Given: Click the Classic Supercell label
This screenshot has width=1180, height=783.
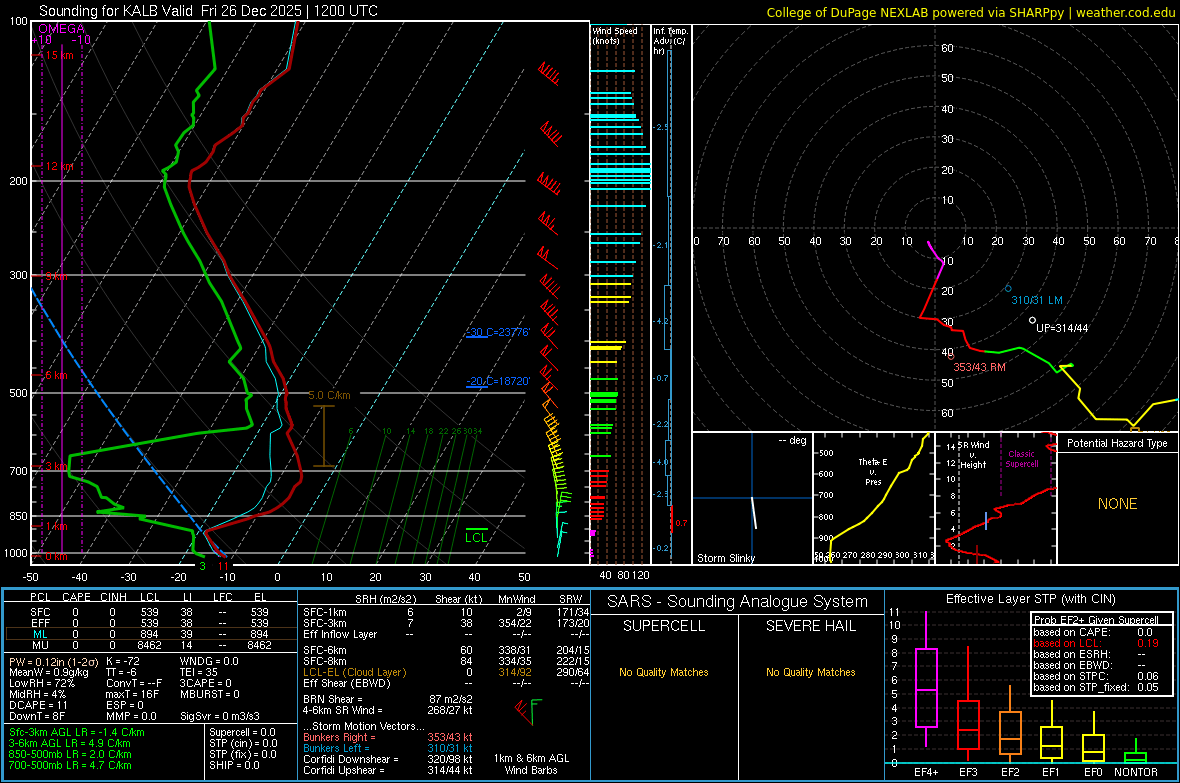Looking at the screenshot, I should coord(1021,459).
